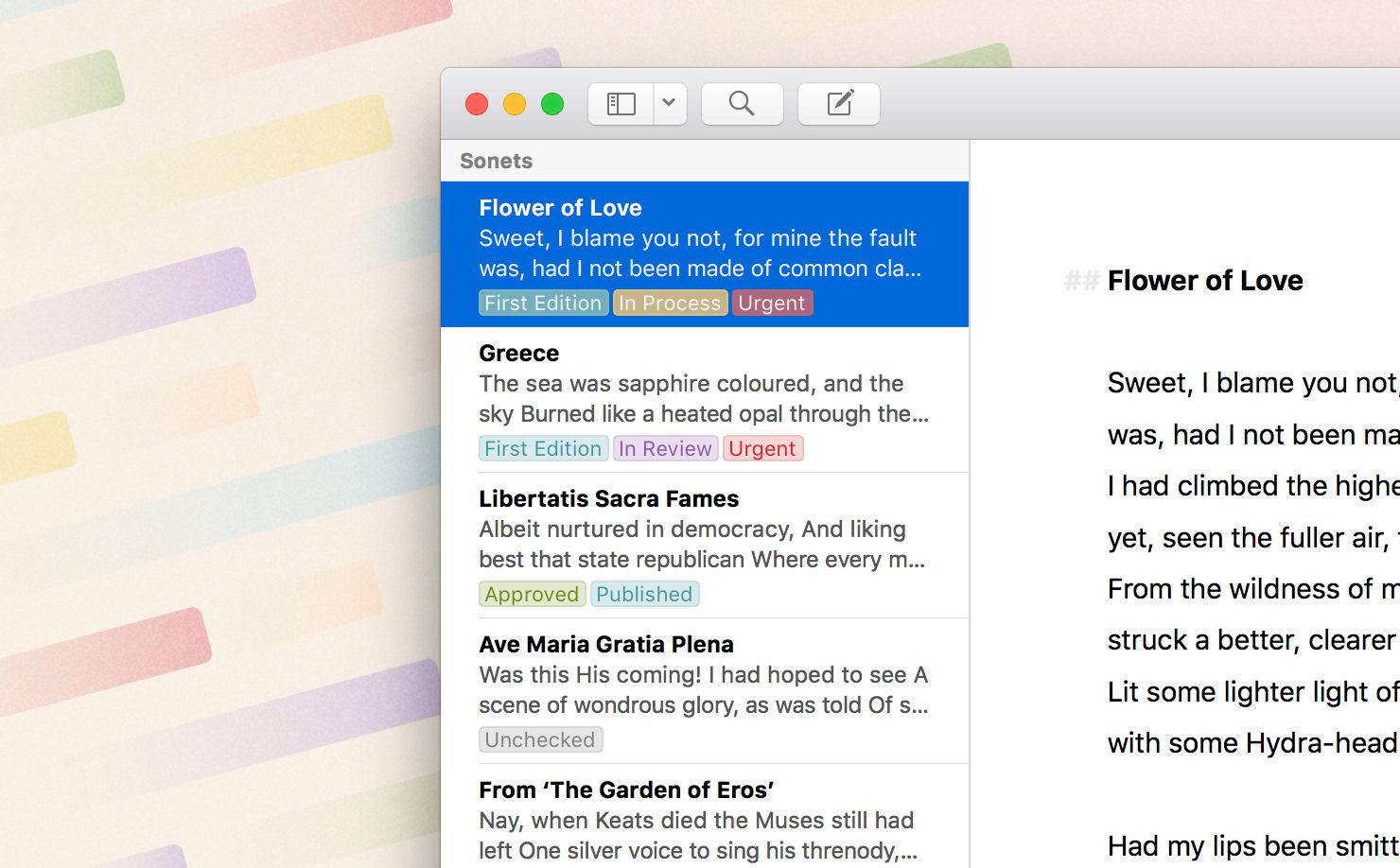Toggle the 'First Edition' tag under Greece
The height and width of the screenshot is (868, 1400).
pyautogui.click(x=543, y=448)
